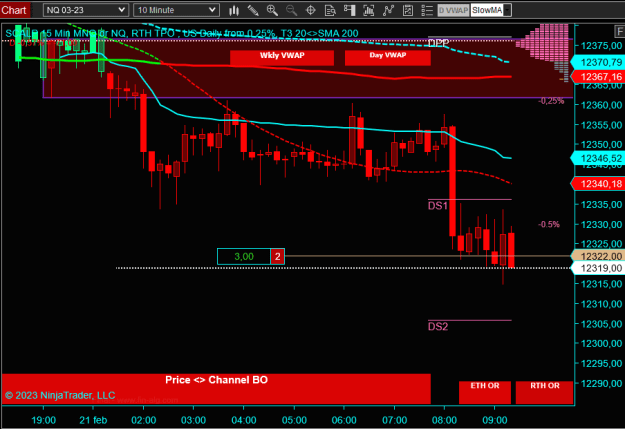
Task: Click the 08:00 time axis label
Action: tap(444, 420)
